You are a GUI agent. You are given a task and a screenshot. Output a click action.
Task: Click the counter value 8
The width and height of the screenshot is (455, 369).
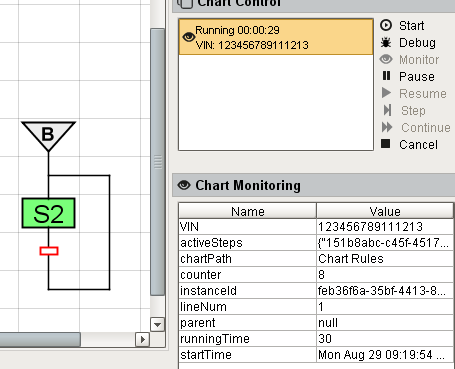click(385, 275)
